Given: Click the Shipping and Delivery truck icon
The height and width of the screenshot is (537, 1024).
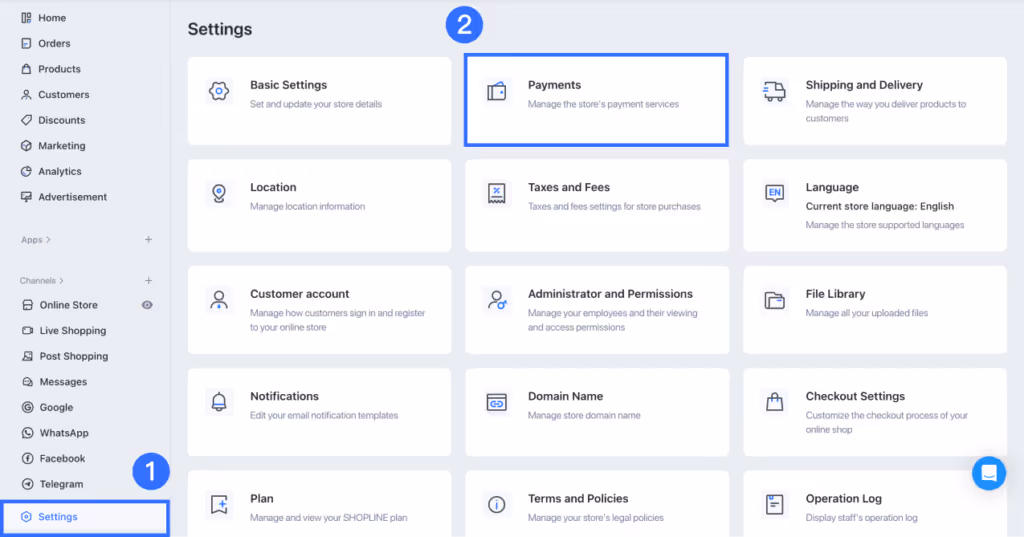Looking at the screenshot, I should (x=775, y=91).
